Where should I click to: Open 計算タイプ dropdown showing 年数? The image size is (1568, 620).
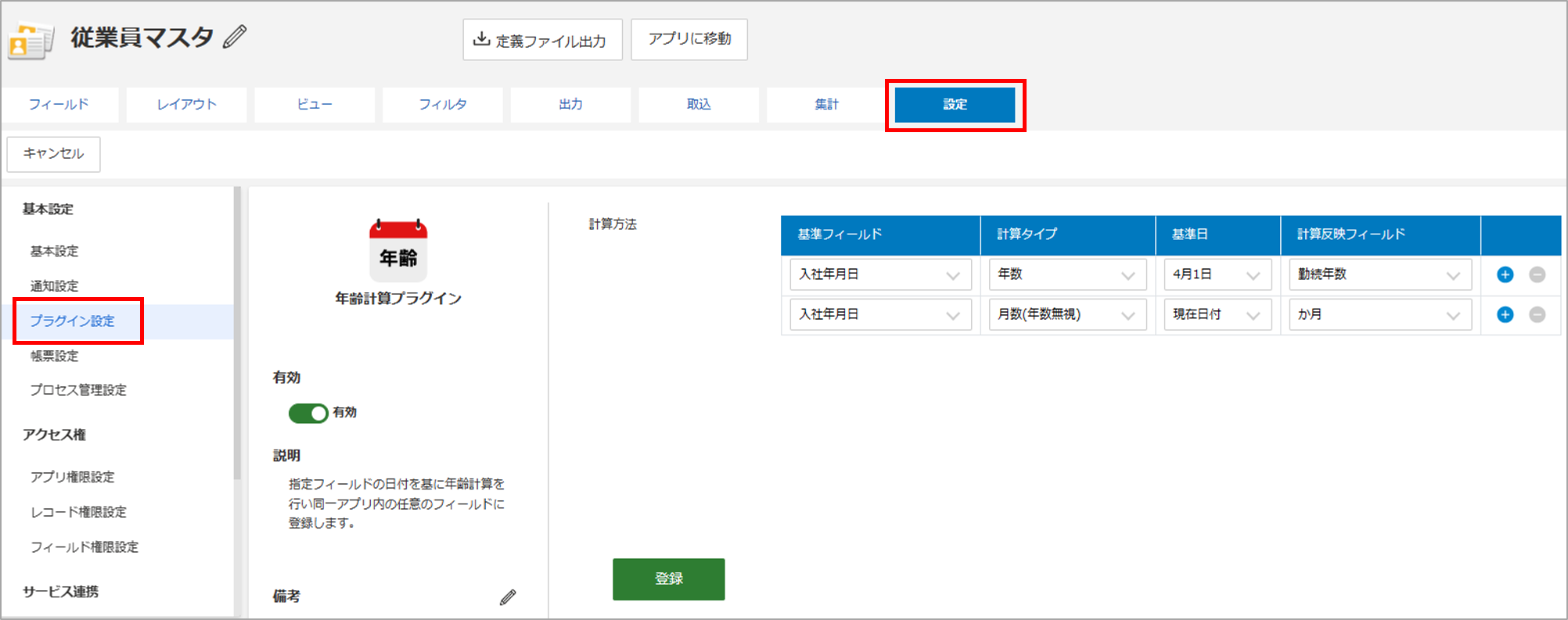(1067, 274)
